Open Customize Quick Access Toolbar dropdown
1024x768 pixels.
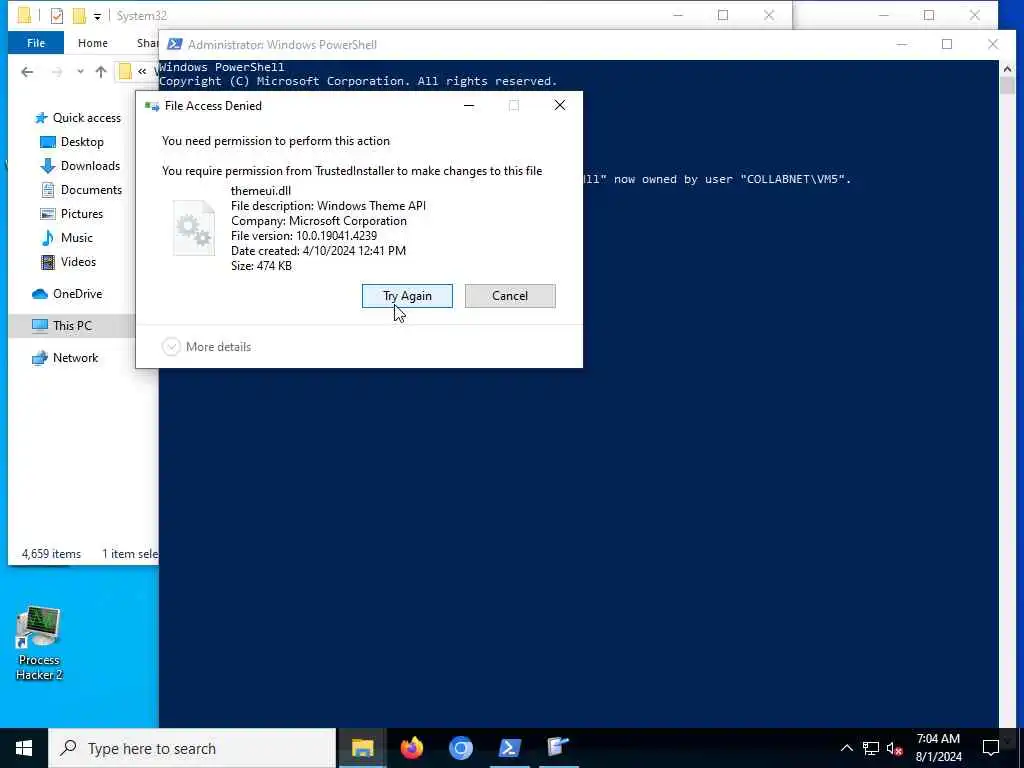tap(97, 16)
